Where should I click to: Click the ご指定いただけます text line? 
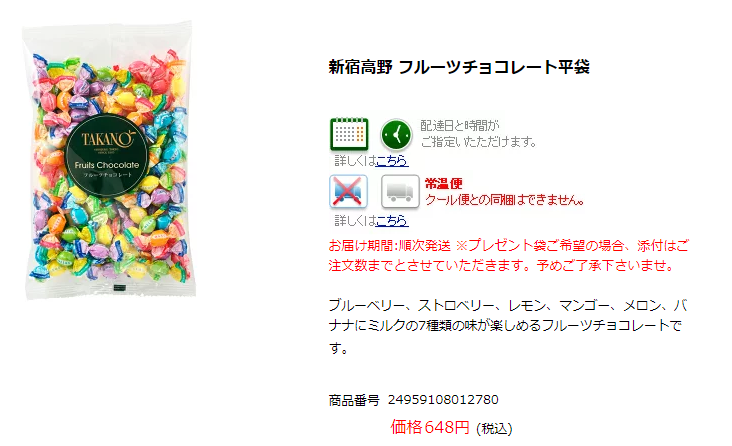tap(479, 142)
